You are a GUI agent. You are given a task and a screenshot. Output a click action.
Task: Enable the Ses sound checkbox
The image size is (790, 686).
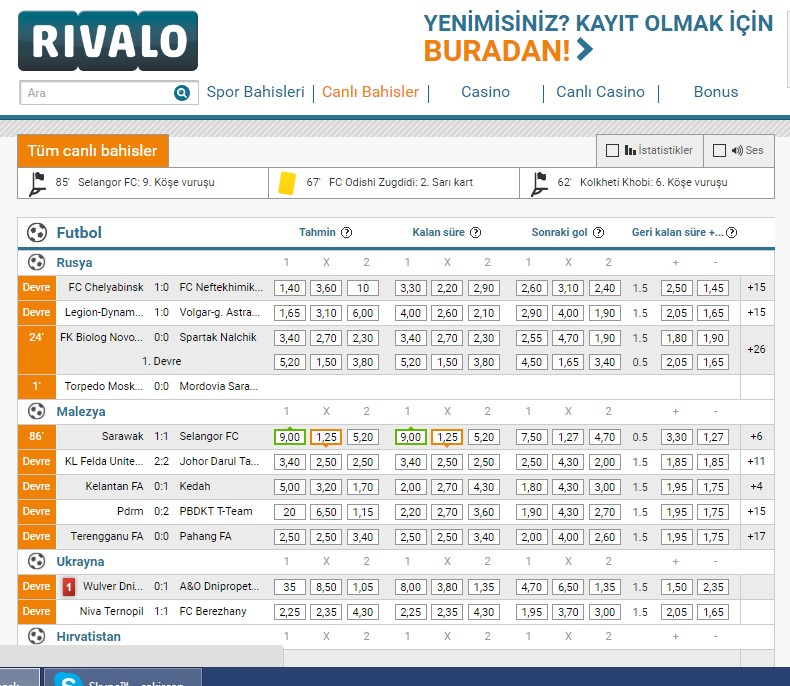coord(719,151)
